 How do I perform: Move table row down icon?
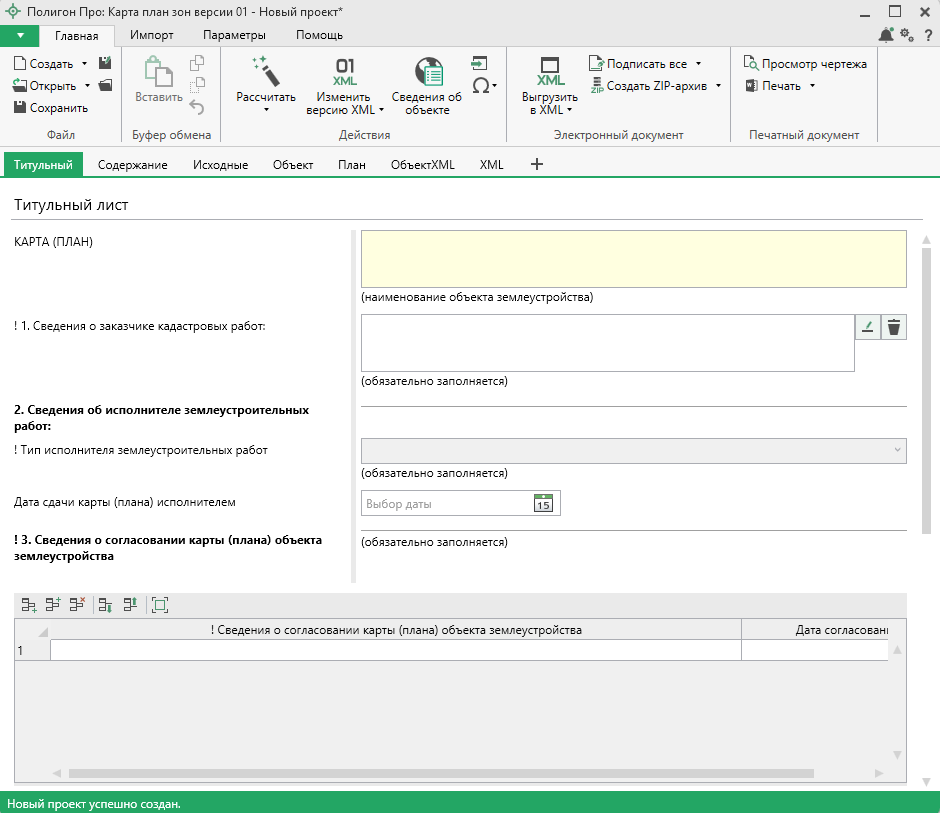pos(105,604)
